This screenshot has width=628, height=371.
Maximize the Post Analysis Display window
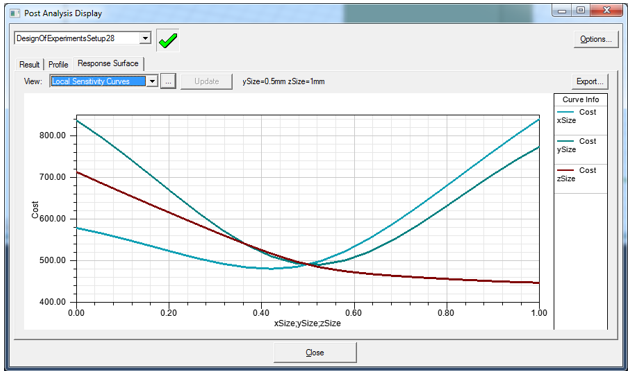[x=581, y=10]
